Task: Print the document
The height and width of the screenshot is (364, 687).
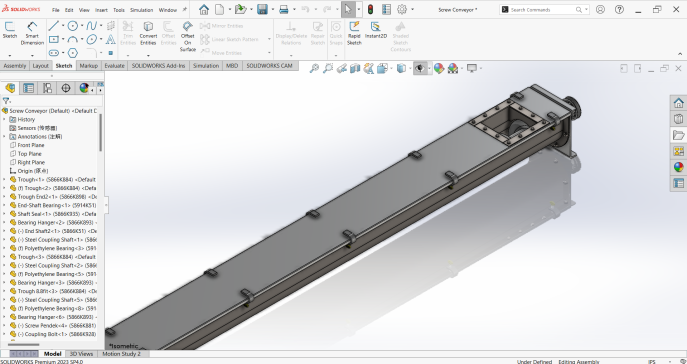Action: [283, 9]
